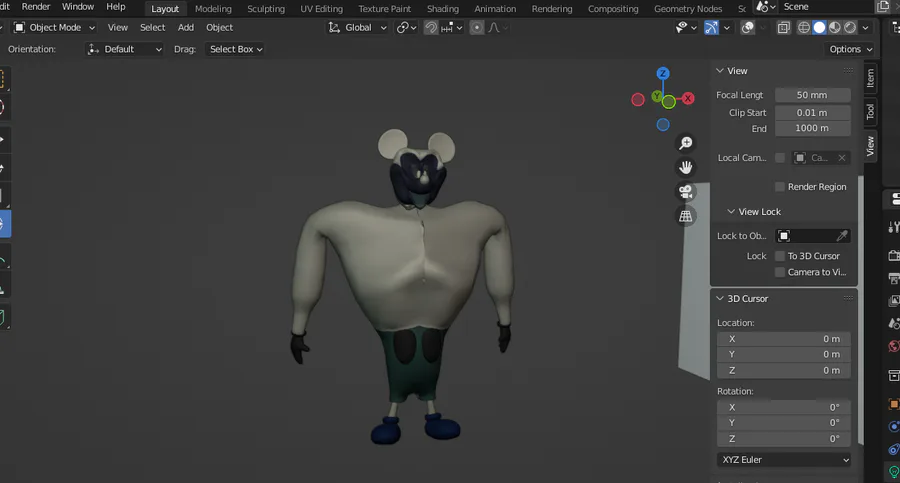900x483 pixels.
Task: Open the Orientation Default dropdown
Action: pyautogui.click(x=124, y=49)
